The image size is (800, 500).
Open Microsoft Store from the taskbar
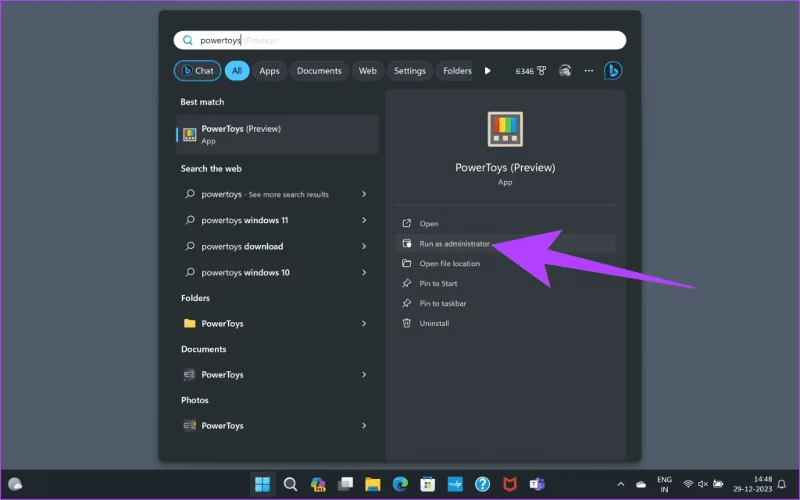[428, 484]
